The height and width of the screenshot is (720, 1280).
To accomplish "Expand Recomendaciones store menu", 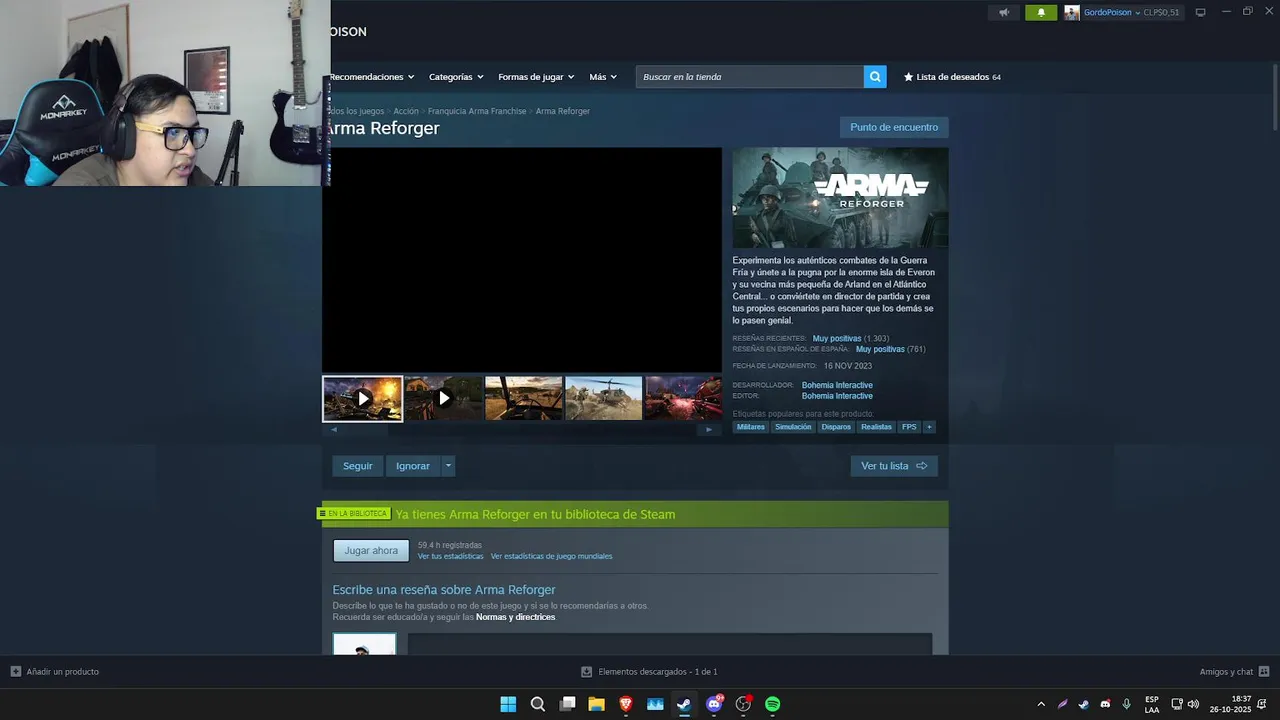I will point(370,77).
